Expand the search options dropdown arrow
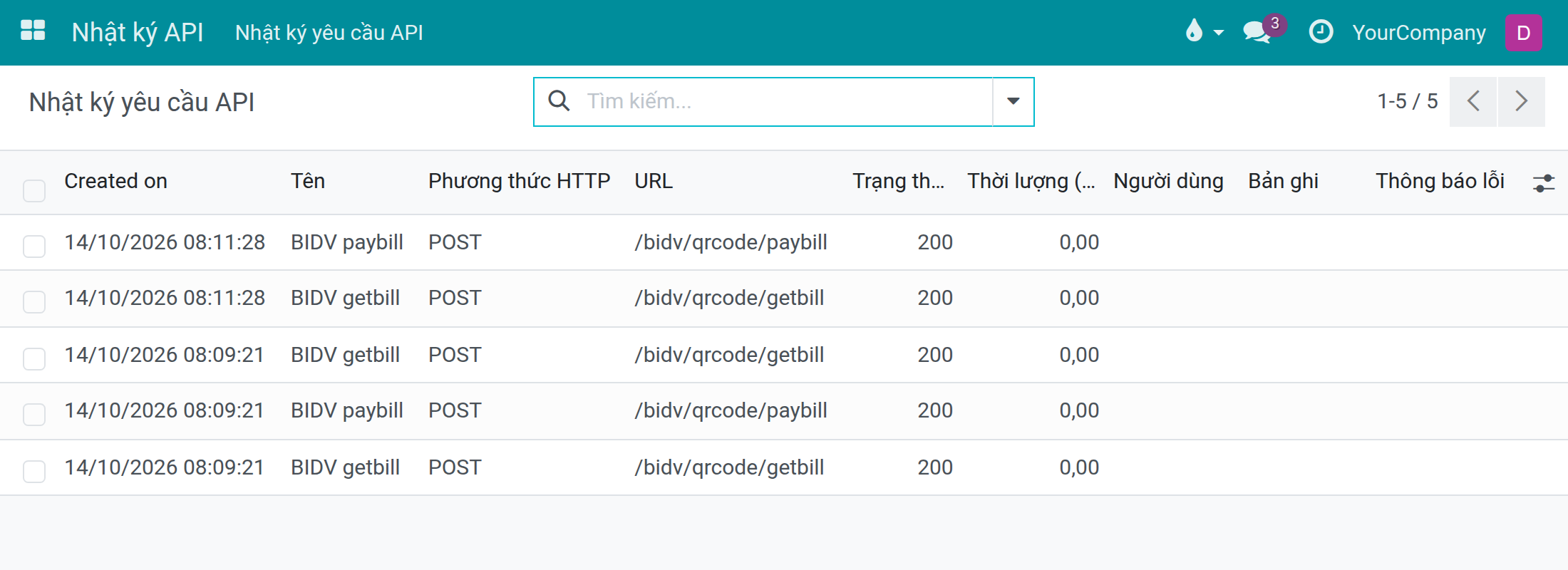This screenshot has height=570, width=1568. [1013, 101]
